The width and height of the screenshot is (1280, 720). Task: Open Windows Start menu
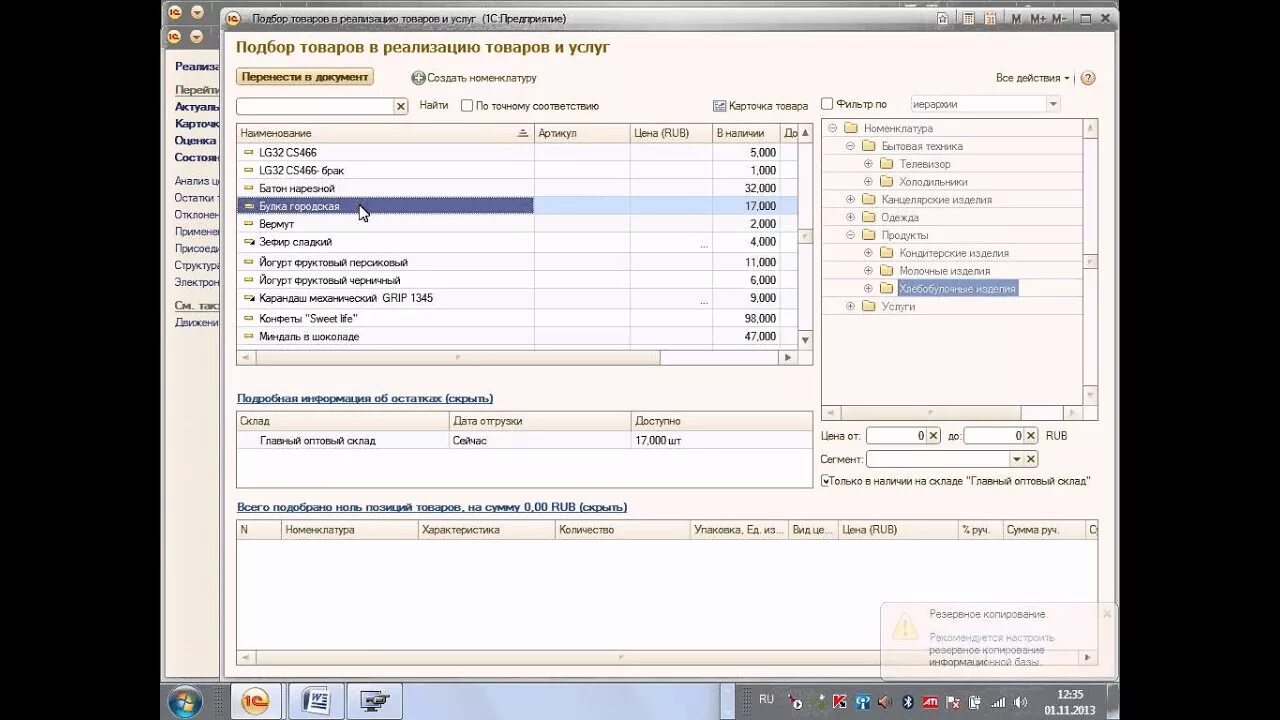coord(185,701)
